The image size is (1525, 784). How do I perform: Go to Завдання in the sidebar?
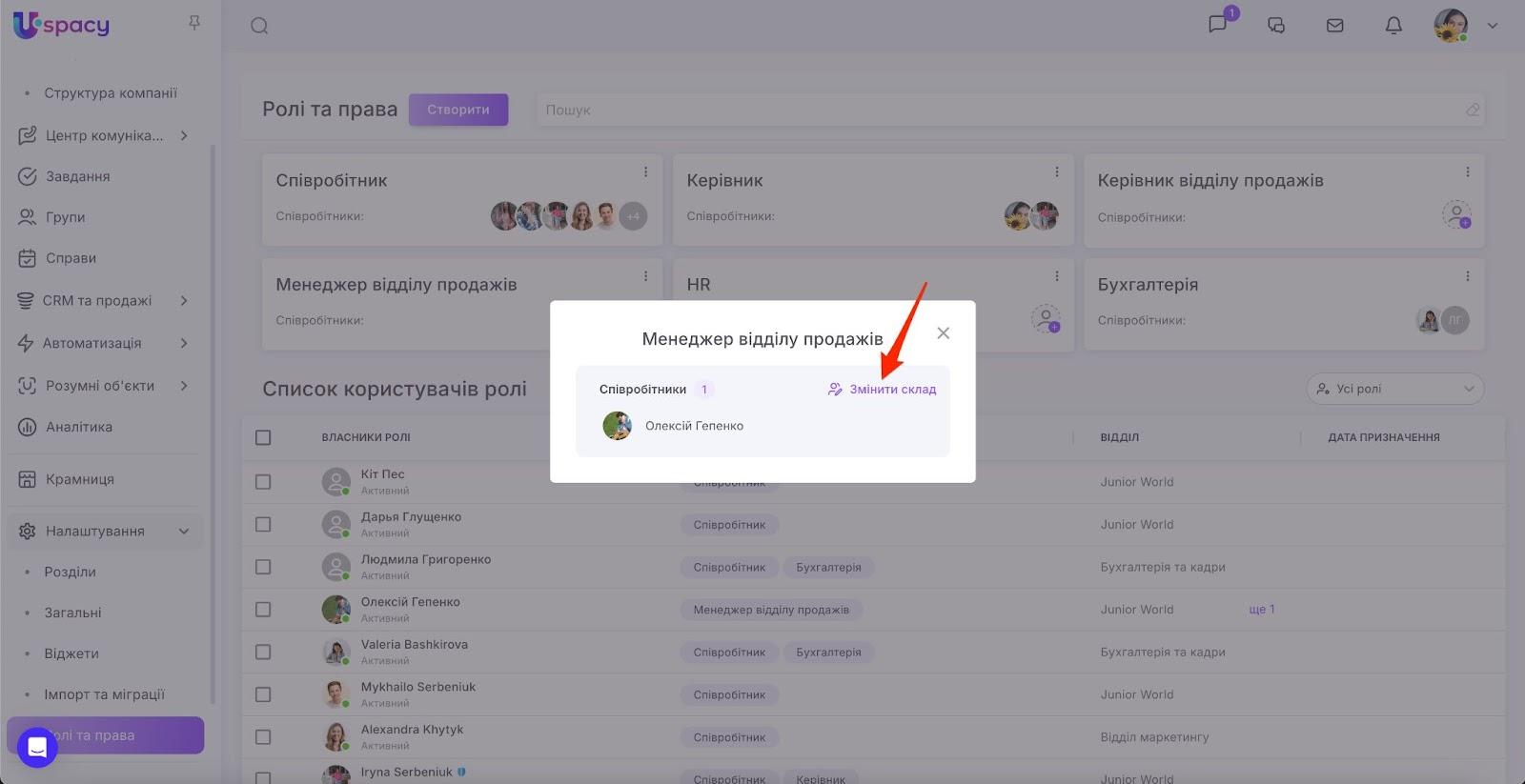coord(78,176)
